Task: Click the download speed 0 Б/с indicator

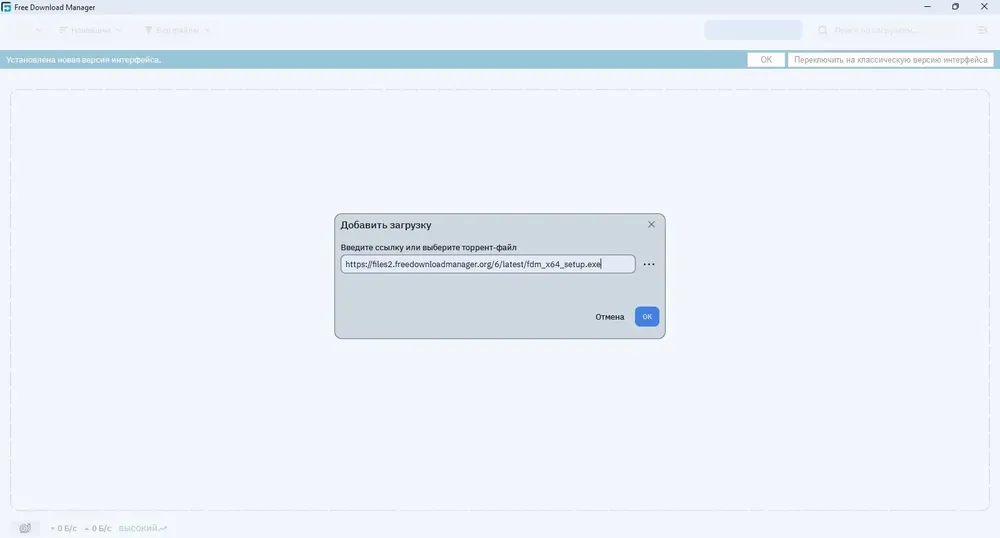Action: pos(63,528)
